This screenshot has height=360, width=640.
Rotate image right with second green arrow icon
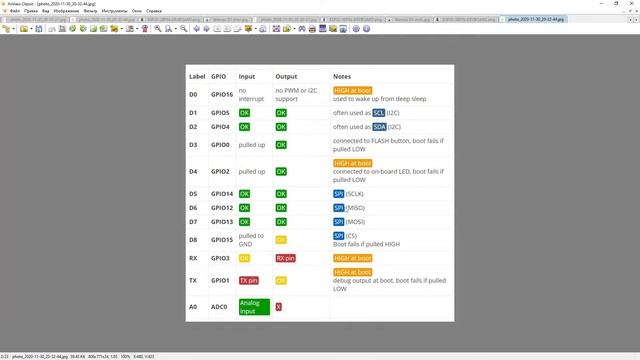point(83,29)
